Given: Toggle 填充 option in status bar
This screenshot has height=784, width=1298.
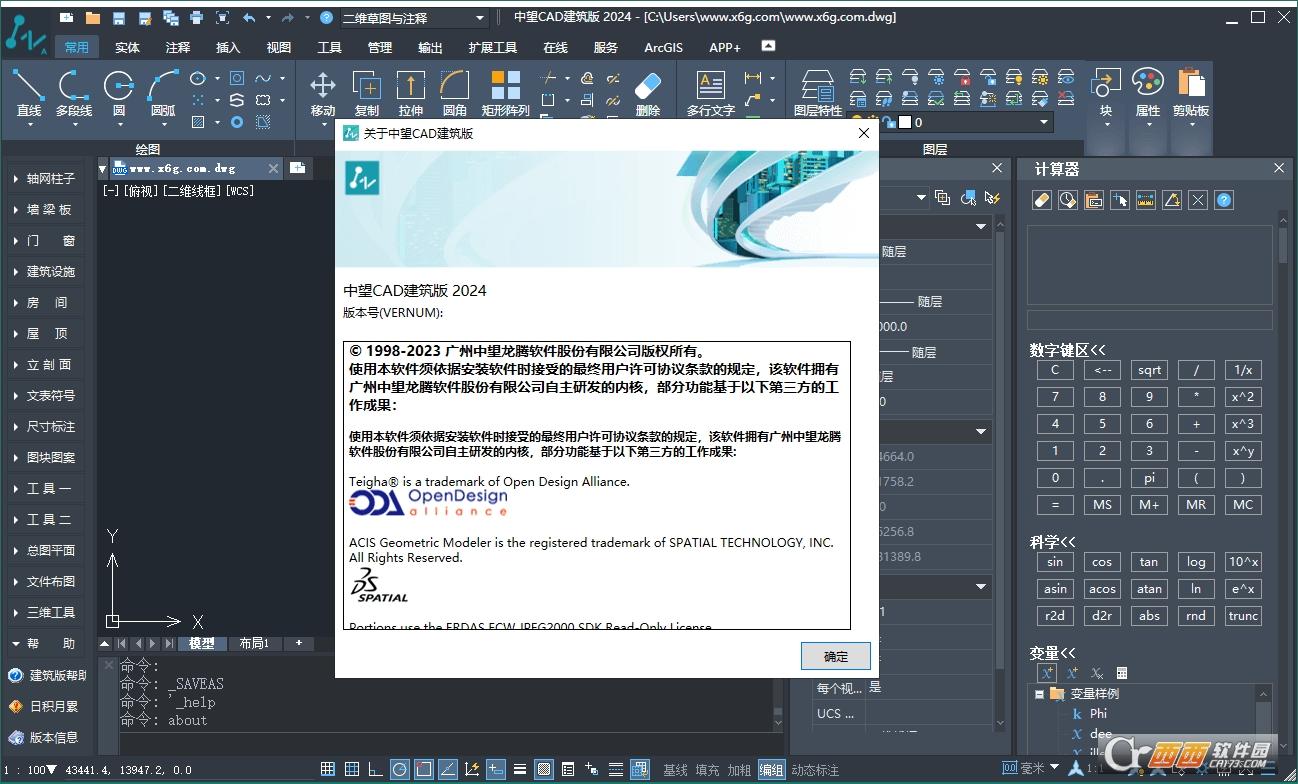Looking at the screenshot, I should pyautogui.click(x=708, y=769).
